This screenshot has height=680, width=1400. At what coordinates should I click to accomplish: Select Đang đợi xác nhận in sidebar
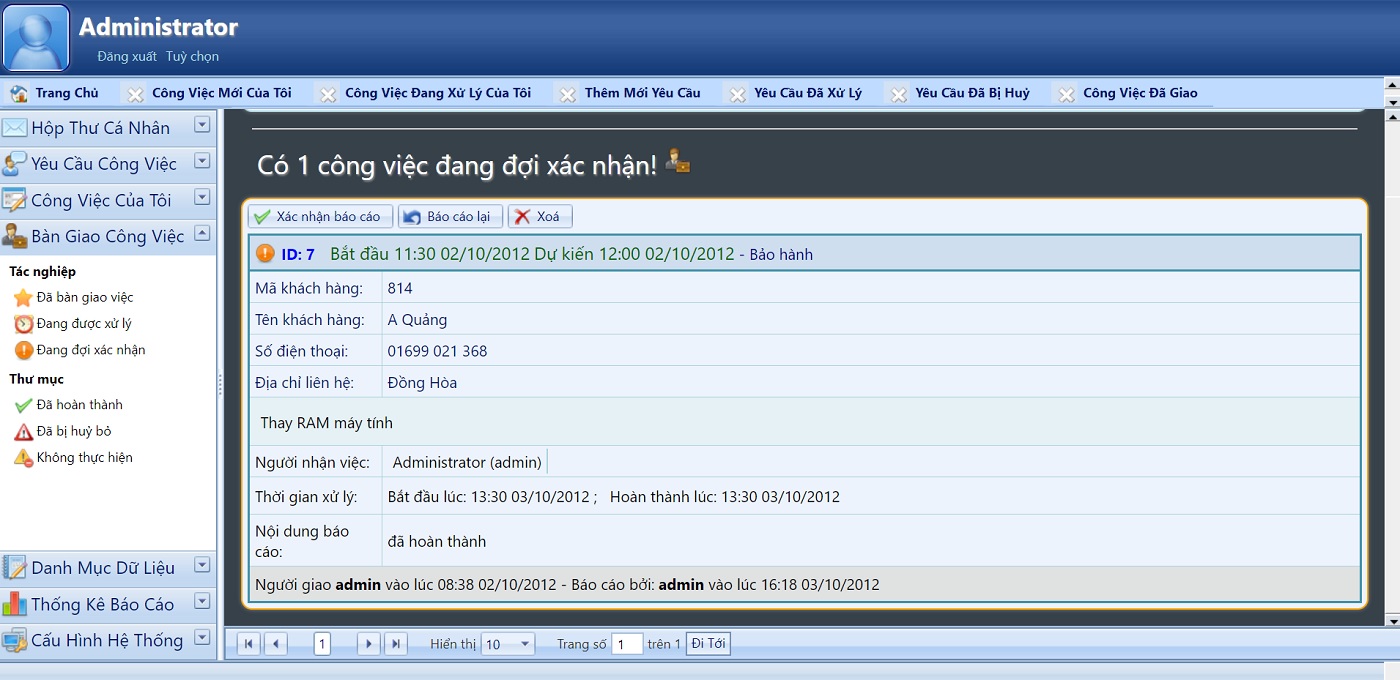[x=90, y=350]
